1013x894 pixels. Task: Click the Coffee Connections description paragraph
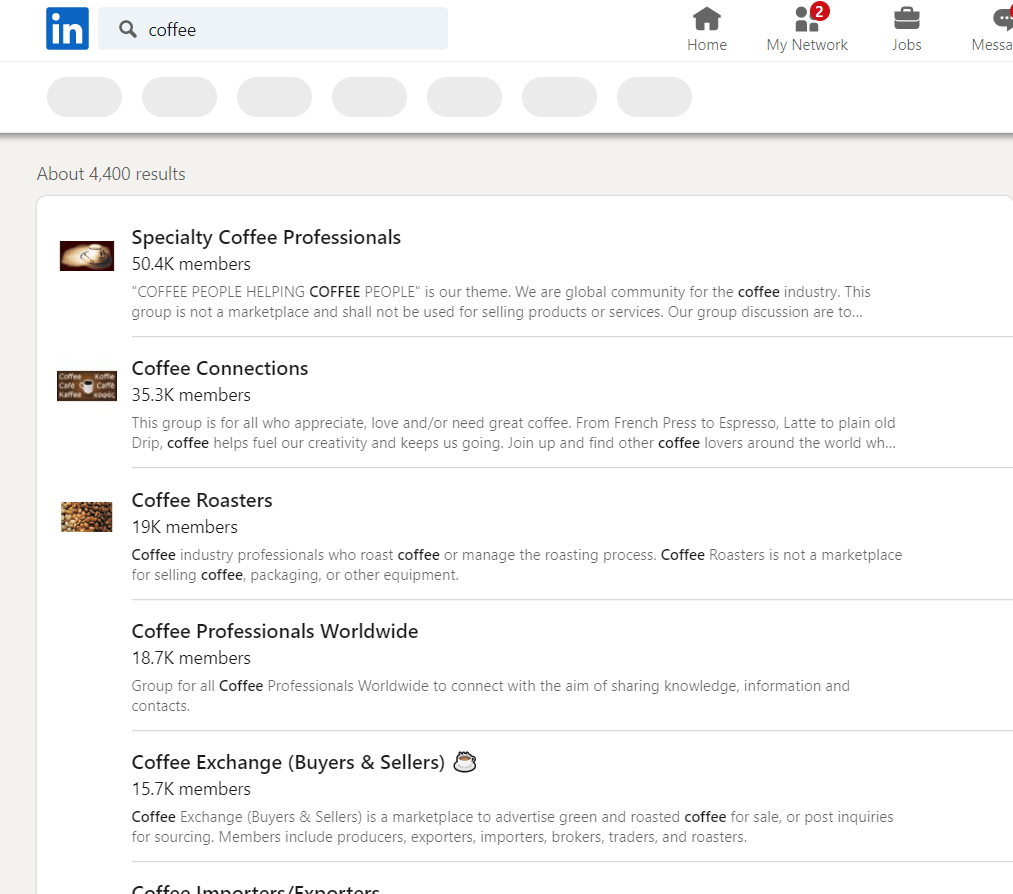[x=514, y=433]
